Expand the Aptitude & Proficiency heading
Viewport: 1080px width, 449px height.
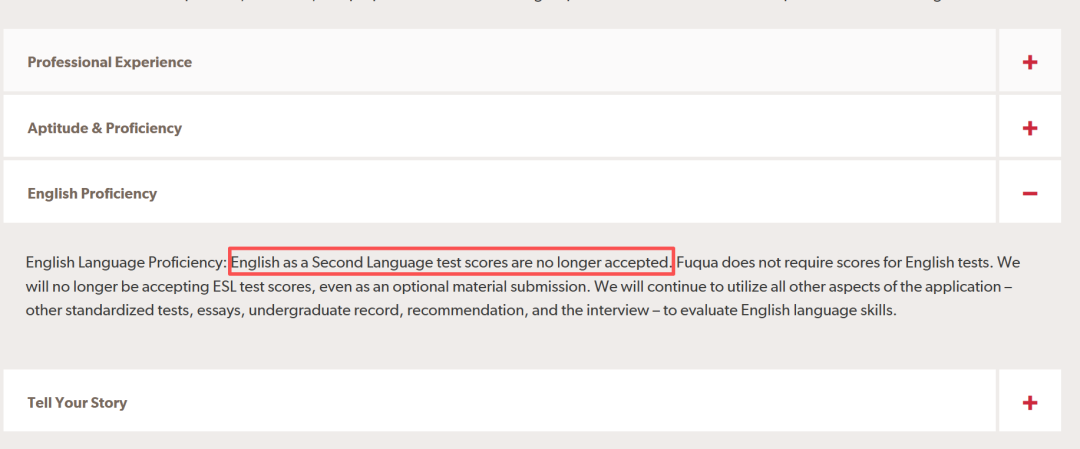pos(104,128)
